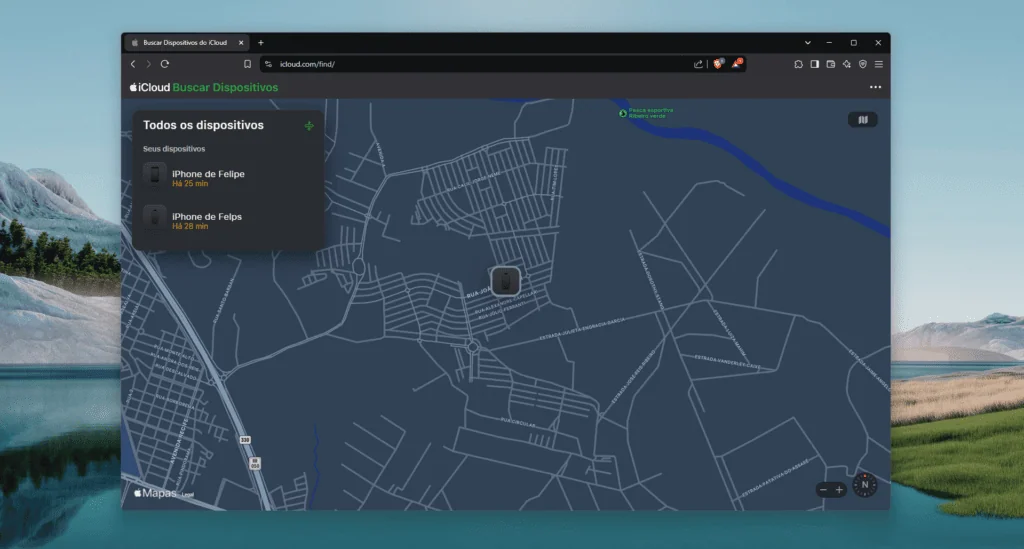Click the bookmark icon beside address bar
Screen dimensions: 1024x549
(247, 64)
